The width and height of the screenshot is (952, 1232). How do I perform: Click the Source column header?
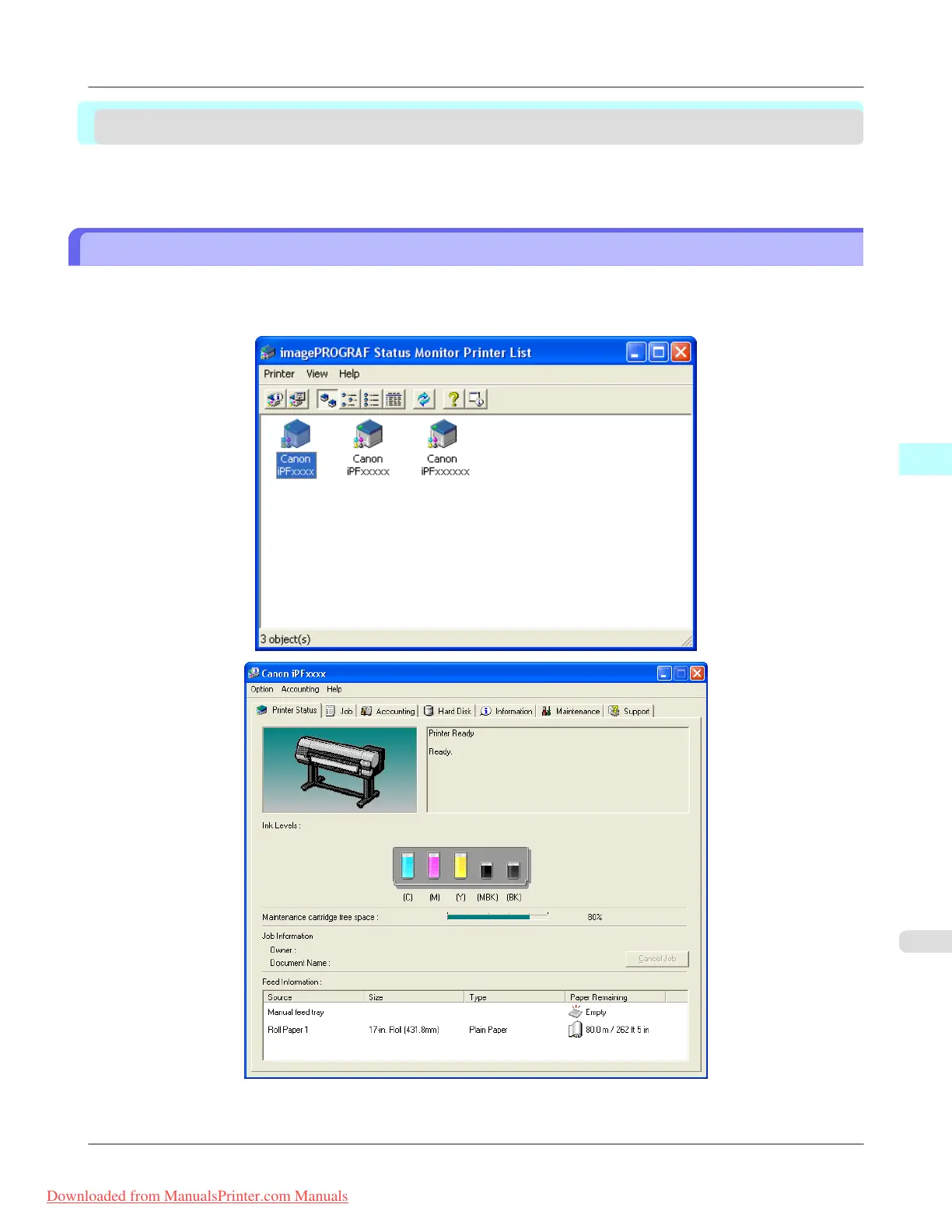pyautogui.click(x=314, y=996)
